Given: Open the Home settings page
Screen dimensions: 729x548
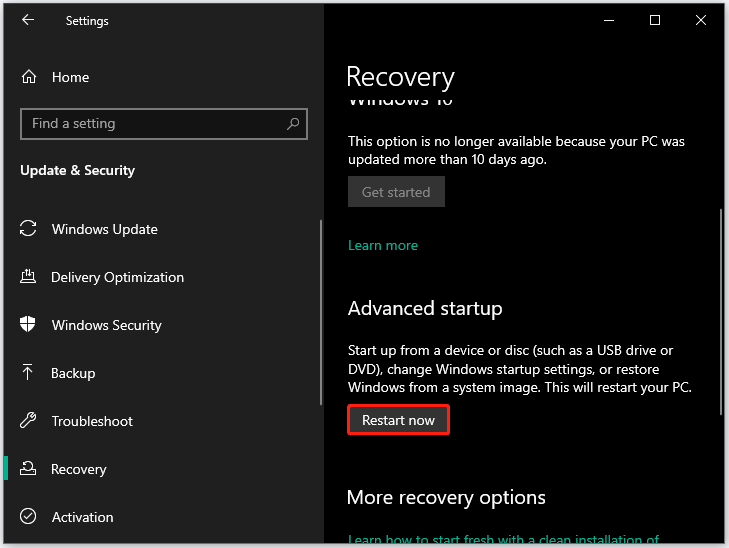Looking at the screenshot, I should coord(70,77).
